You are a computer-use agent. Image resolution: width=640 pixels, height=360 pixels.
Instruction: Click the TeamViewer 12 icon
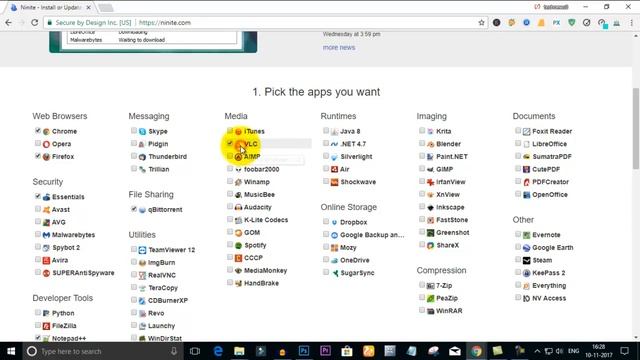[x=142, y=250]
